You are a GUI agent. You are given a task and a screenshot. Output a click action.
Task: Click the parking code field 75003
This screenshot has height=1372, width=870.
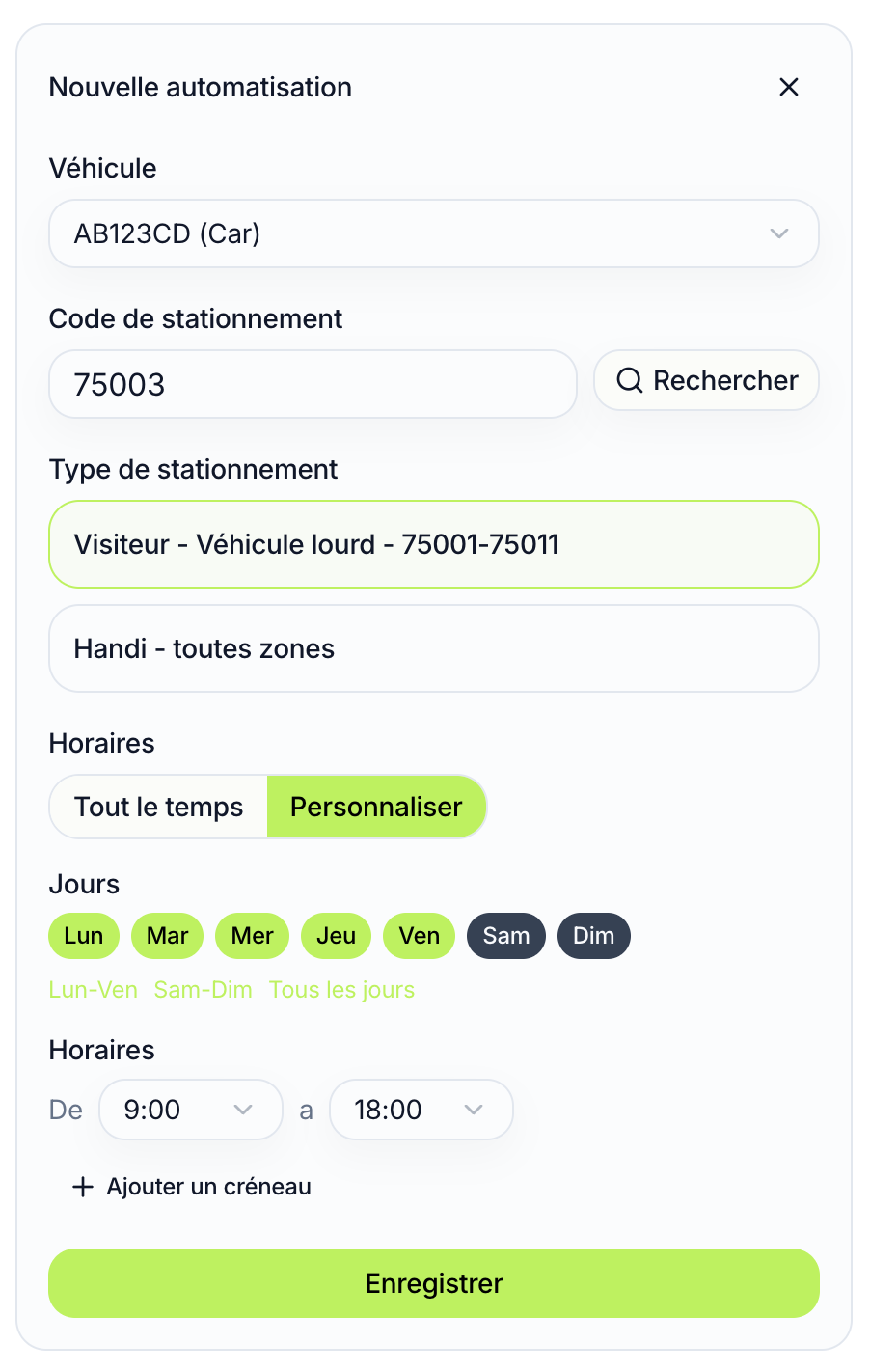(313, 384)
